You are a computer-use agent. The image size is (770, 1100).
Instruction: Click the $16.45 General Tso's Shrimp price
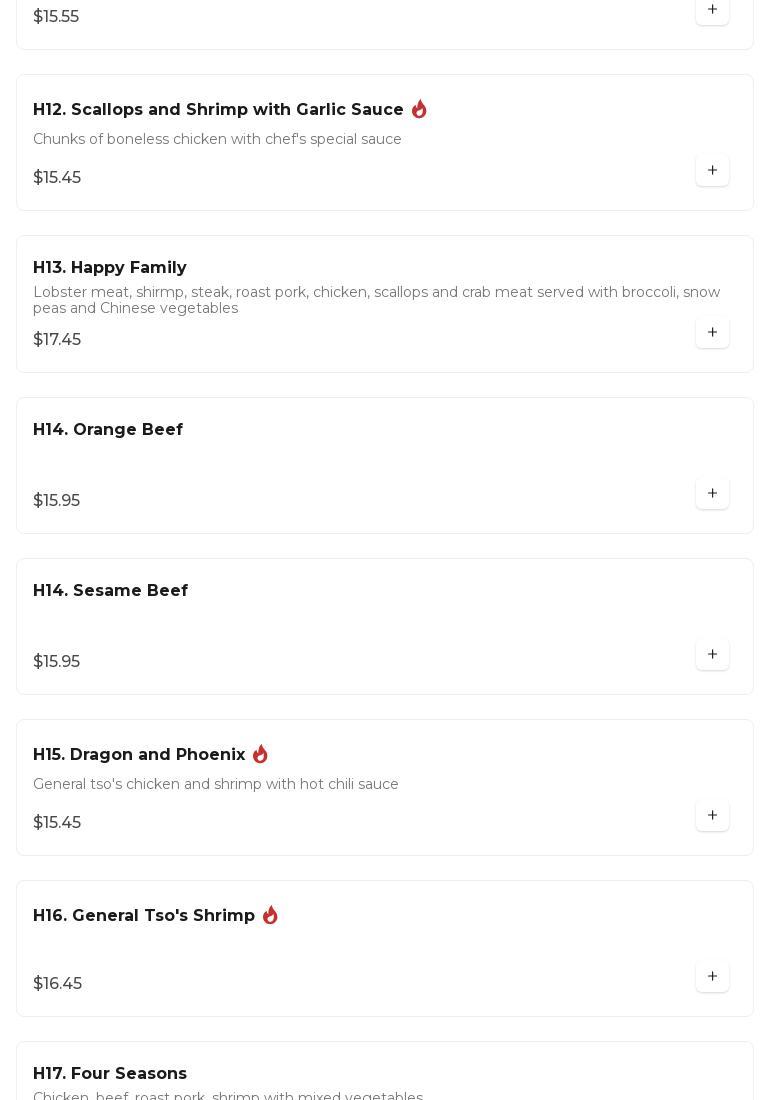coord(57,984)
